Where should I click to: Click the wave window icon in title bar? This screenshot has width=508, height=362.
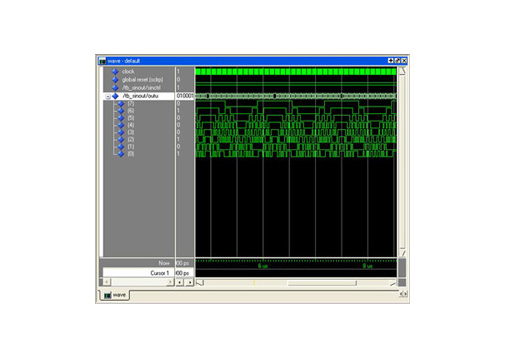103,61
